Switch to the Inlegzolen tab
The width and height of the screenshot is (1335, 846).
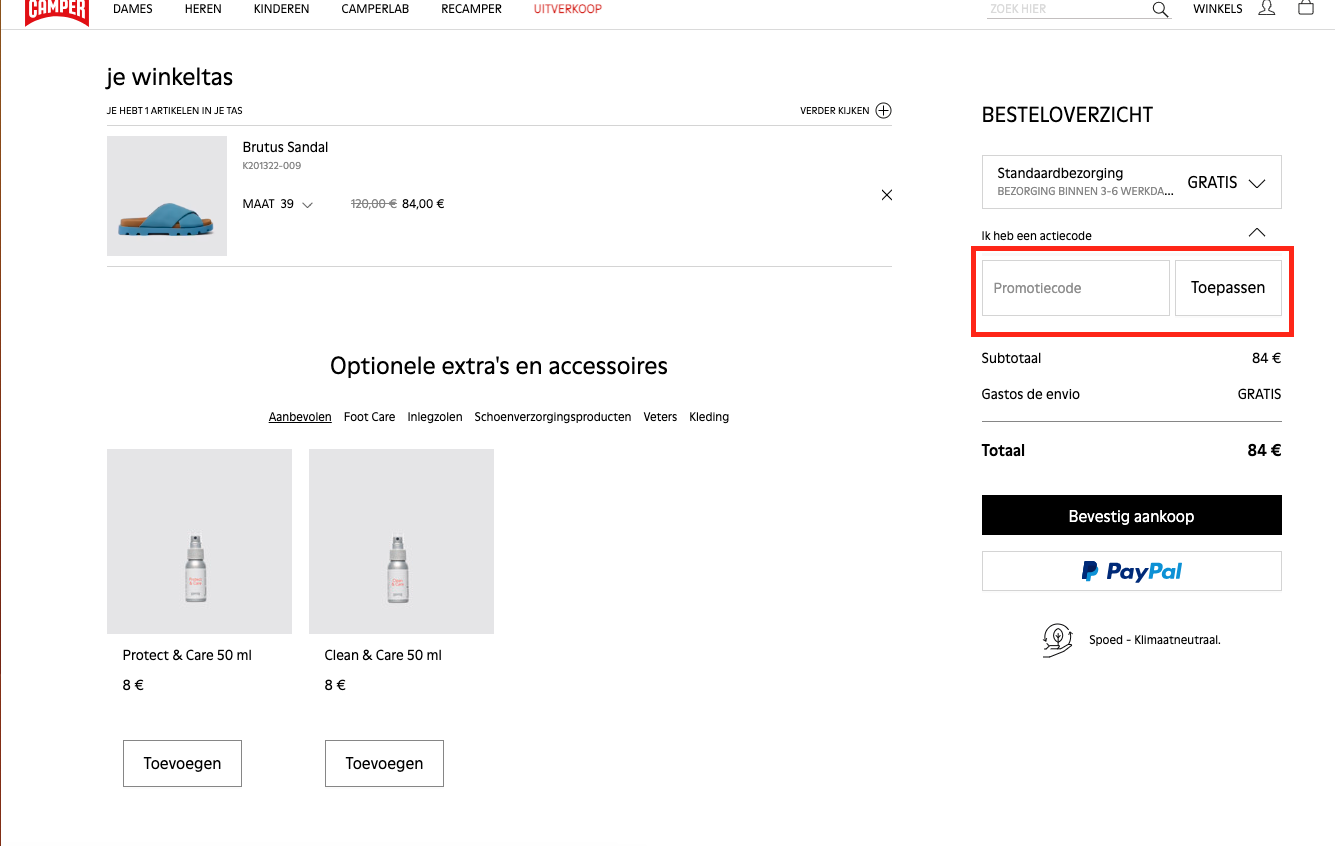point(435,417)
